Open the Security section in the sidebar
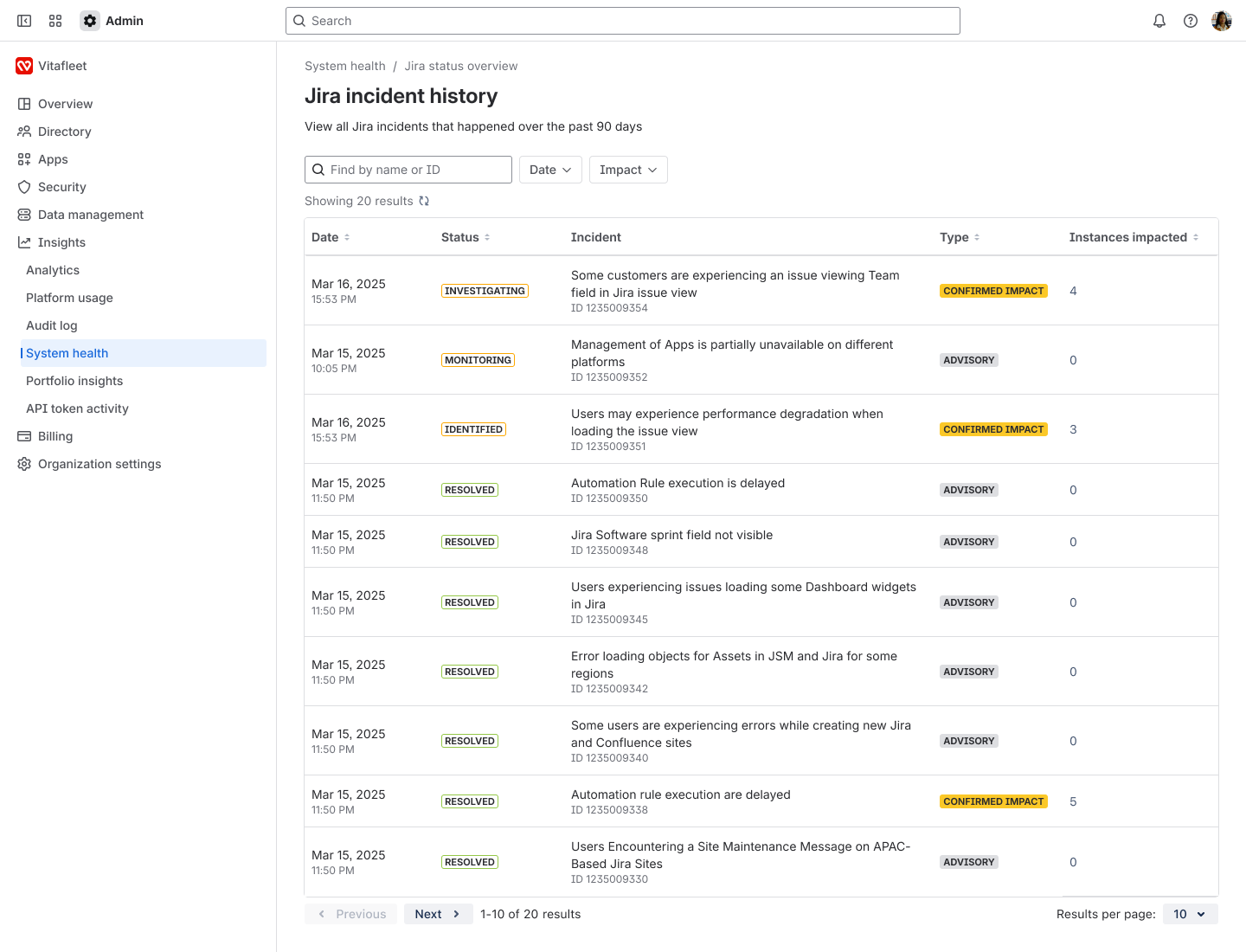The width and height of the screenshot is (1246, 952). 61,187
